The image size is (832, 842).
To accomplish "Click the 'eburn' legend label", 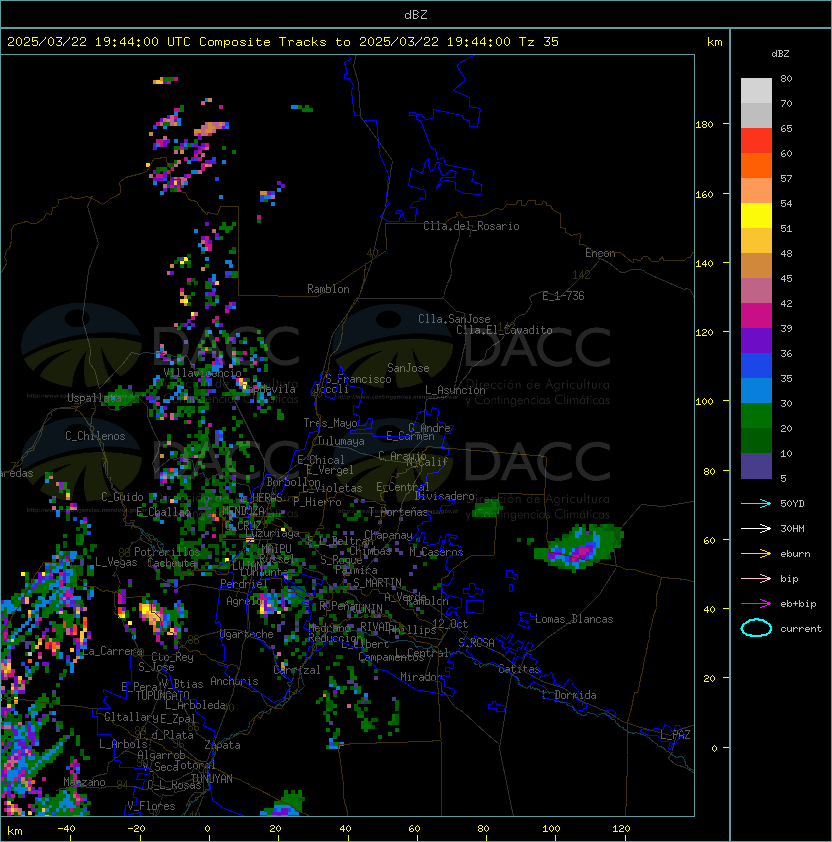I will tap(795, 554).
